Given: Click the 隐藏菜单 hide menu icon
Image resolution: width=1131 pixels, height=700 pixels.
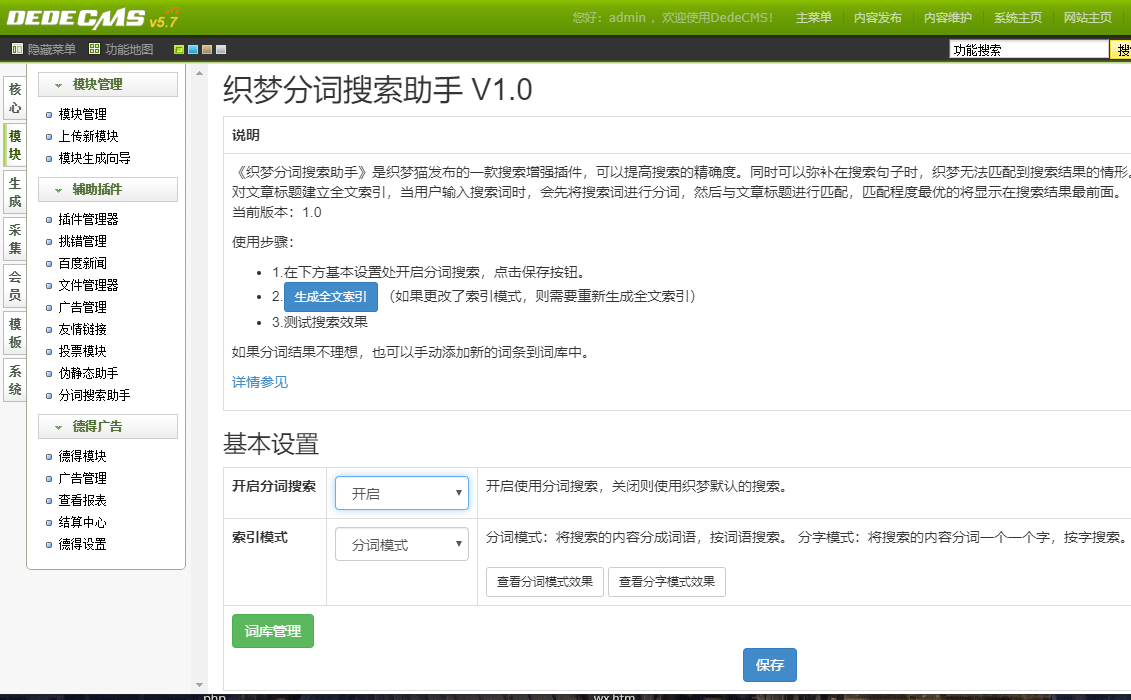Looking at the screenshot, I should (17, 49).
